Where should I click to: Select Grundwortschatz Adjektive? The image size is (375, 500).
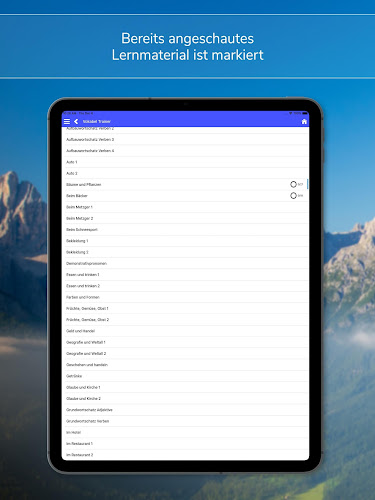185,410
